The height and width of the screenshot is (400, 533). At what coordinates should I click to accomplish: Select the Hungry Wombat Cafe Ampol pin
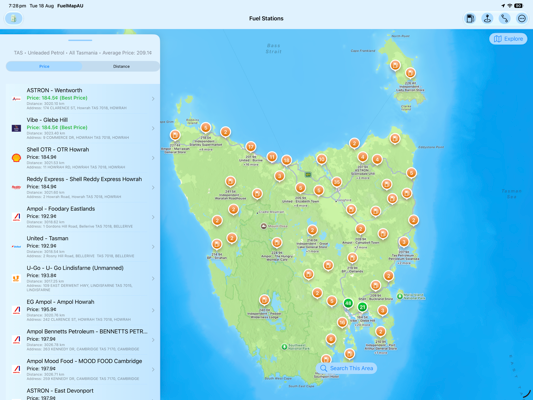(277, 243)
